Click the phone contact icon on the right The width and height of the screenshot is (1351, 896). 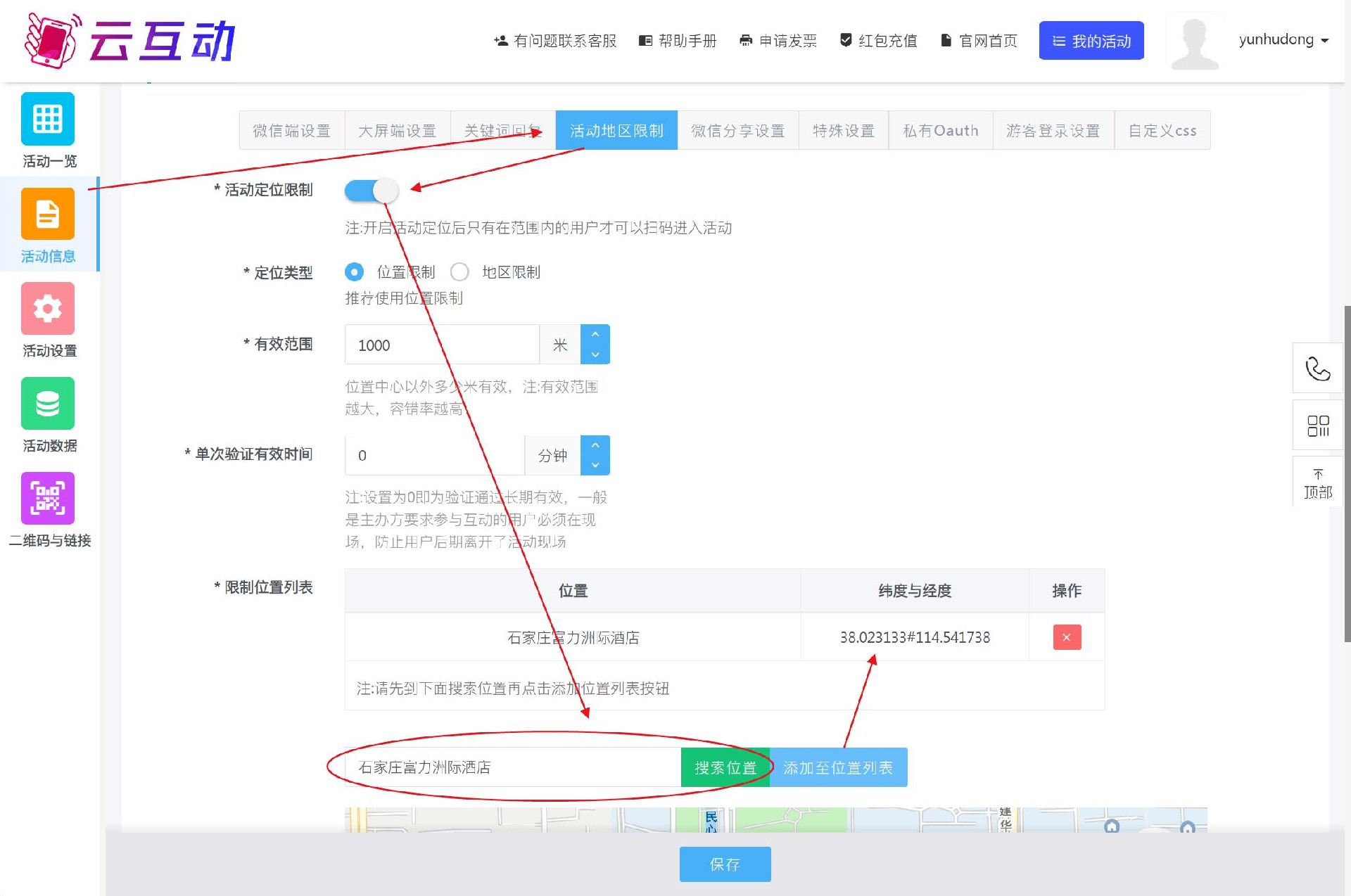click(x=1318, y=368)
